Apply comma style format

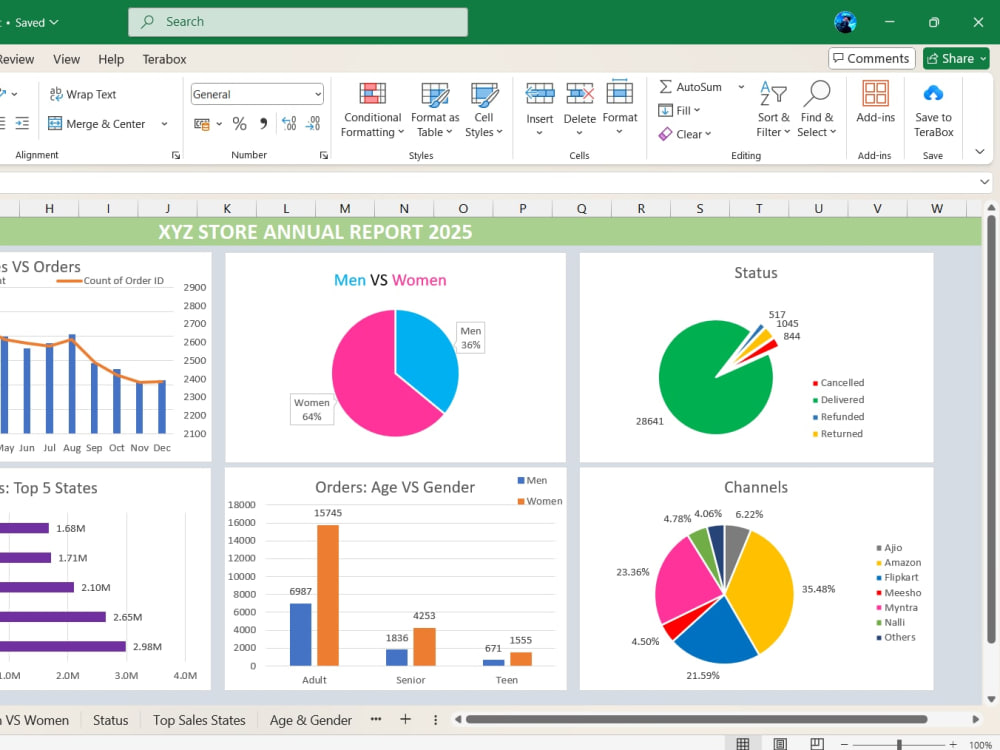pos(263,124)
